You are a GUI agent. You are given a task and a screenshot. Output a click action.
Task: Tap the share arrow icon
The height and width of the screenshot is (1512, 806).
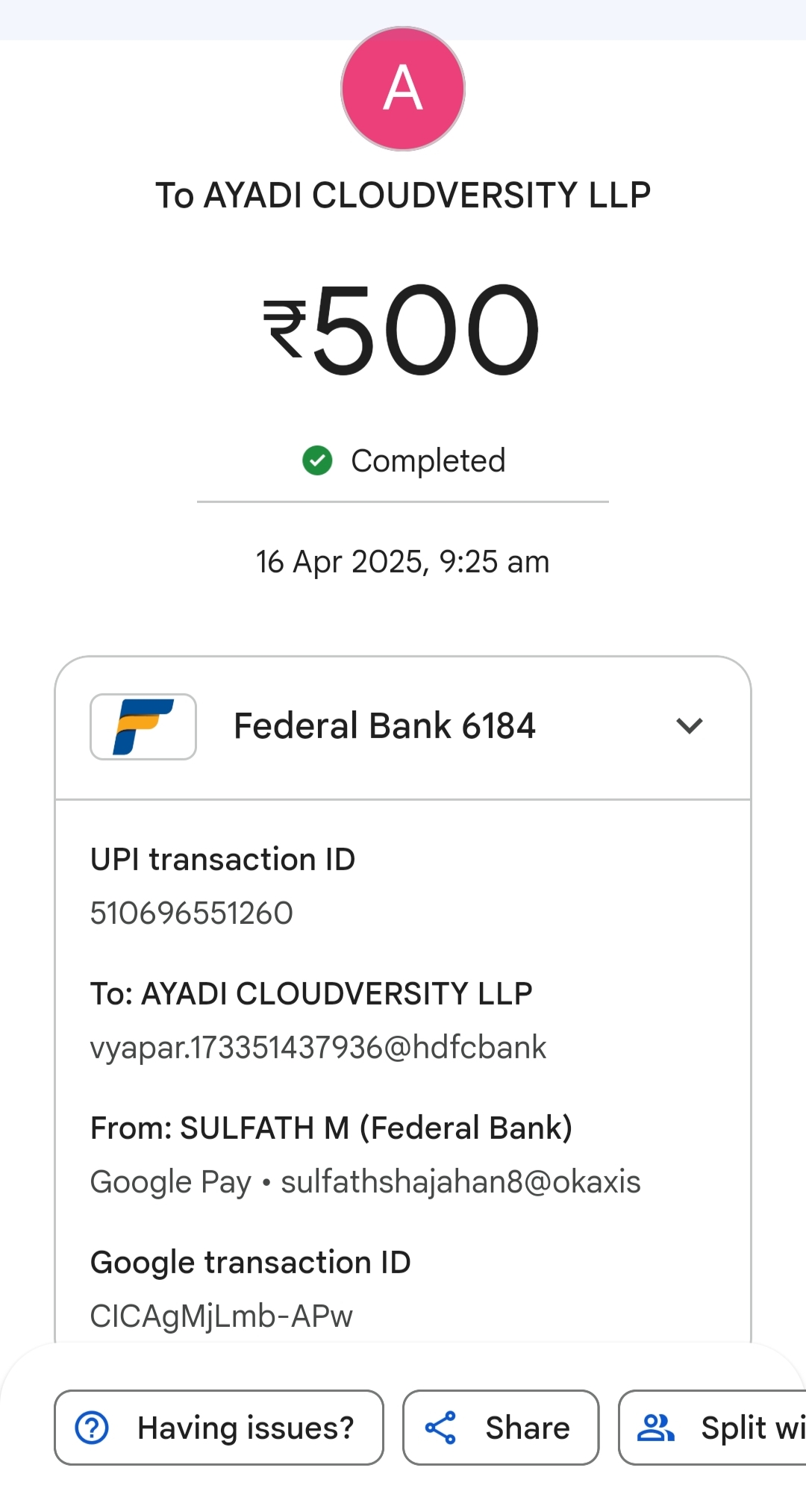pos(440,1428)
